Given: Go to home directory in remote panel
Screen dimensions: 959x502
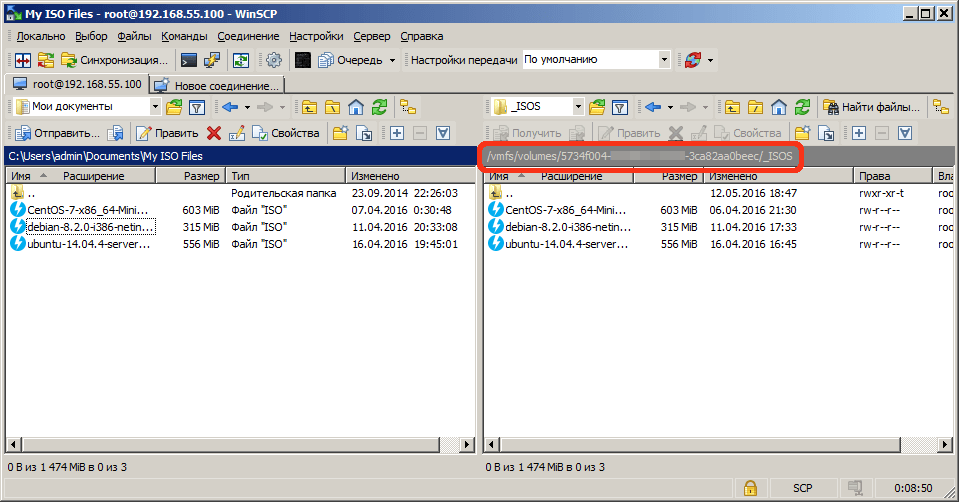Looking at the screenshot, I should 779,107.
